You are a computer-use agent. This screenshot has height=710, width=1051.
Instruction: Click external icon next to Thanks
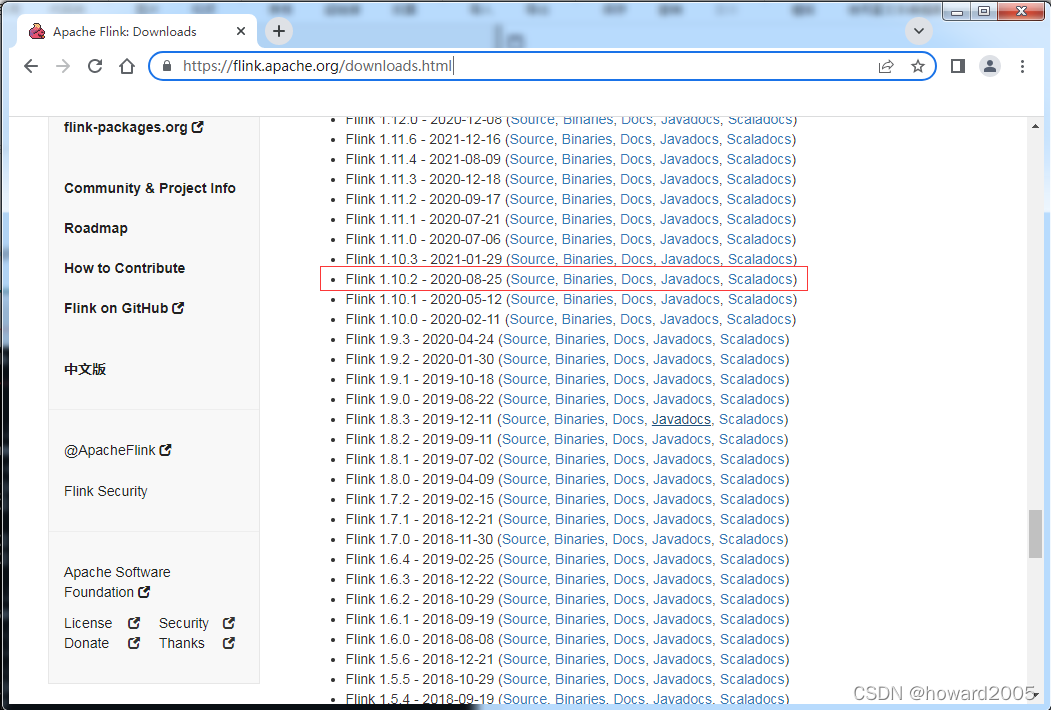coord(229,643)
